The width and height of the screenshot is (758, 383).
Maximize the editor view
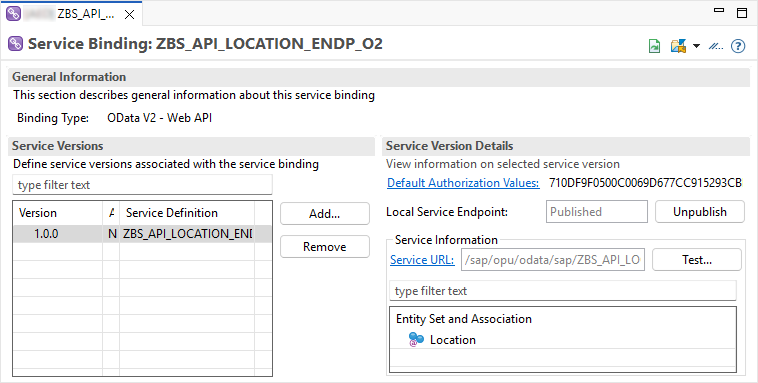(x=742, y=13)
